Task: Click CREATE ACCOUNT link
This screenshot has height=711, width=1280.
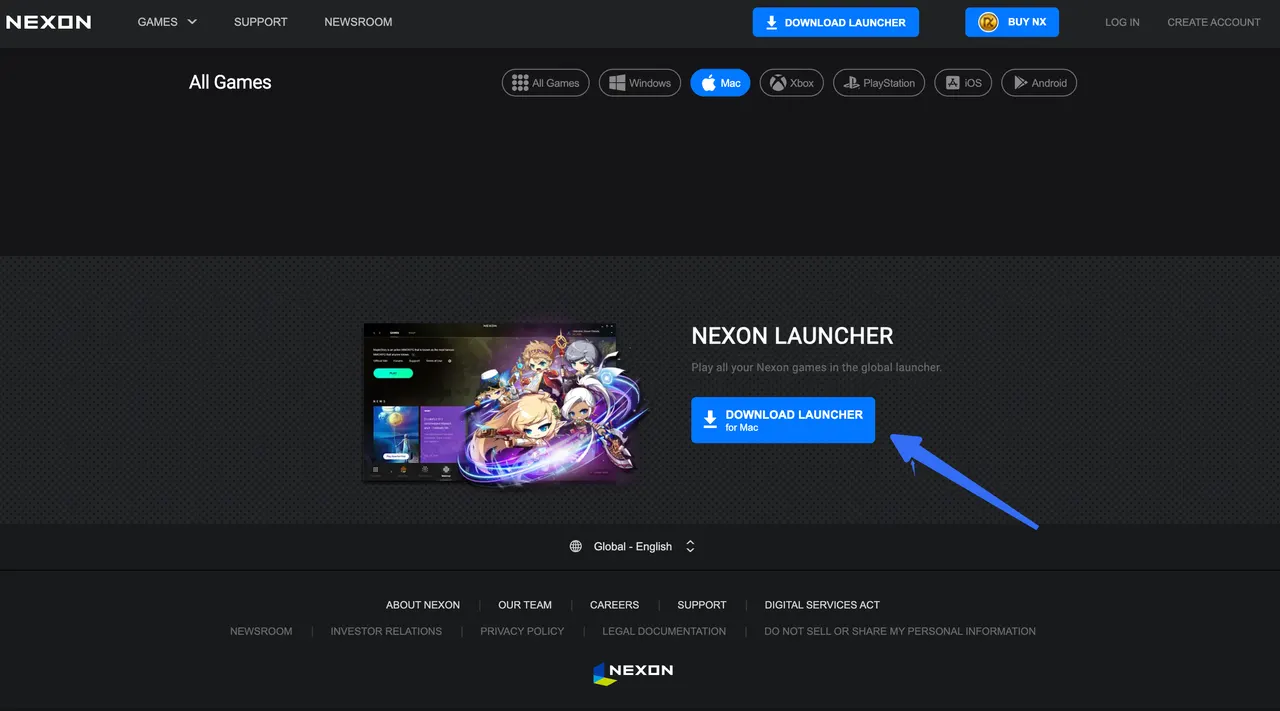Action: 1214,22
